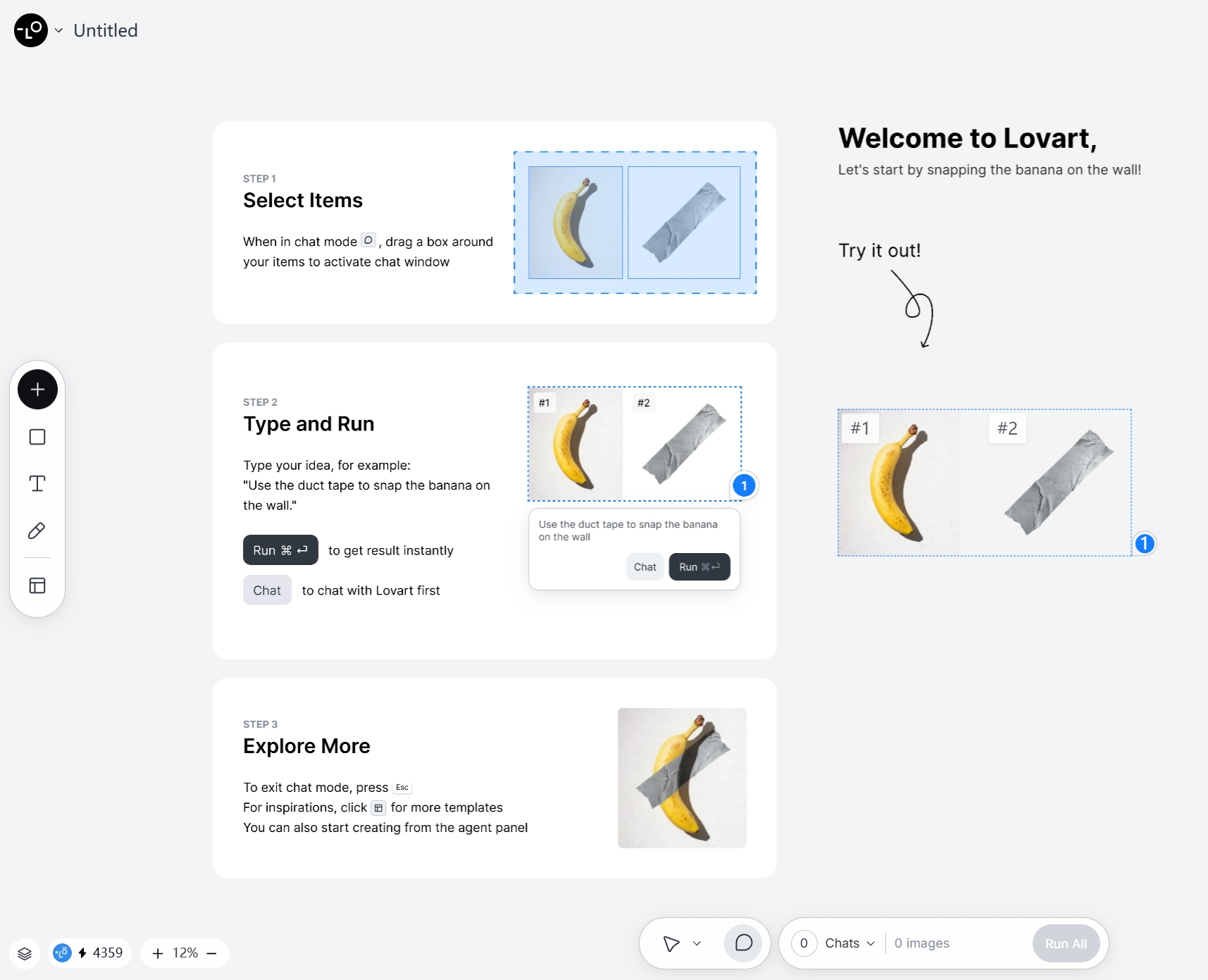Open the Layers panel icon
This screenshot has width=1208, height=980.
[25, 953]
